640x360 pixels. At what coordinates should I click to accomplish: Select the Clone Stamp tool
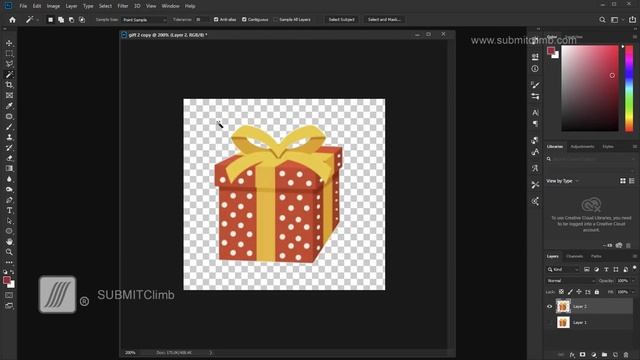[9, 137]
